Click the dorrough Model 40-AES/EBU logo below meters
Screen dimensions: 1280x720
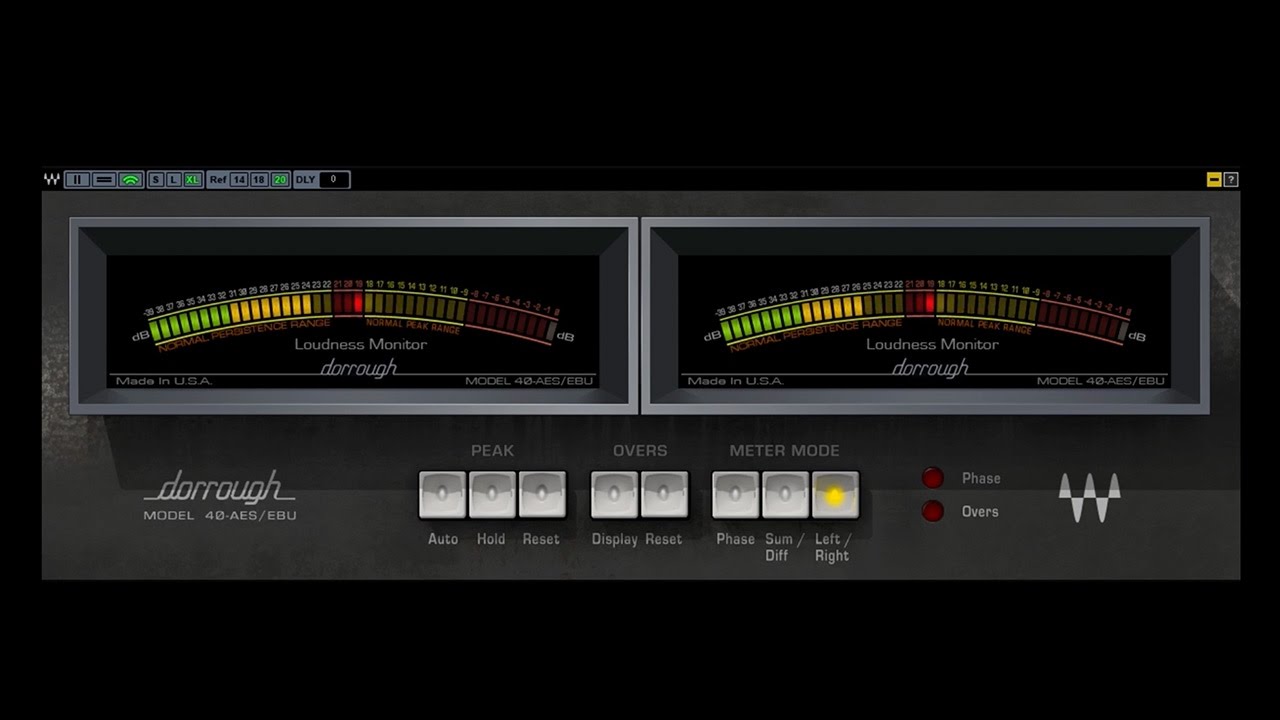tap(220, 496)
